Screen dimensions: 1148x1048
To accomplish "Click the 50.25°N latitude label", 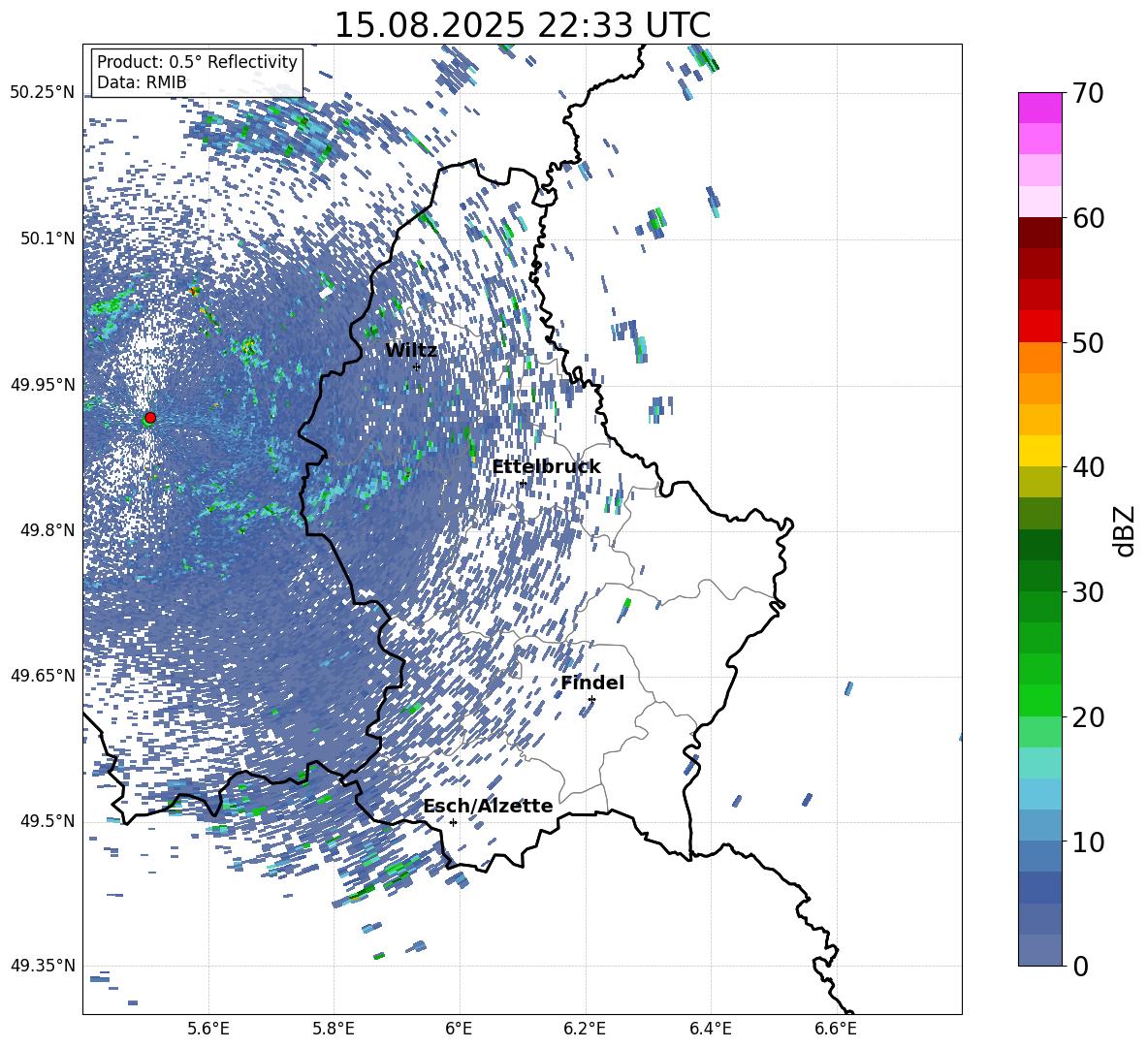I will tap(43, 93).
